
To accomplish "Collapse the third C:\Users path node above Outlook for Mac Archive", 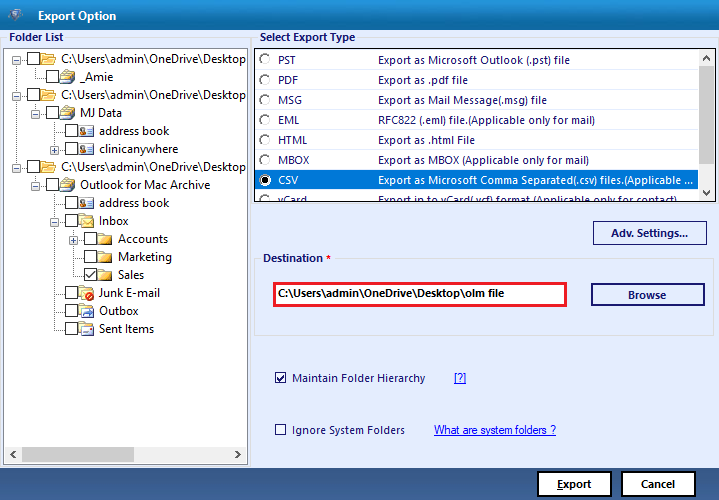I will tap(17, 168).
